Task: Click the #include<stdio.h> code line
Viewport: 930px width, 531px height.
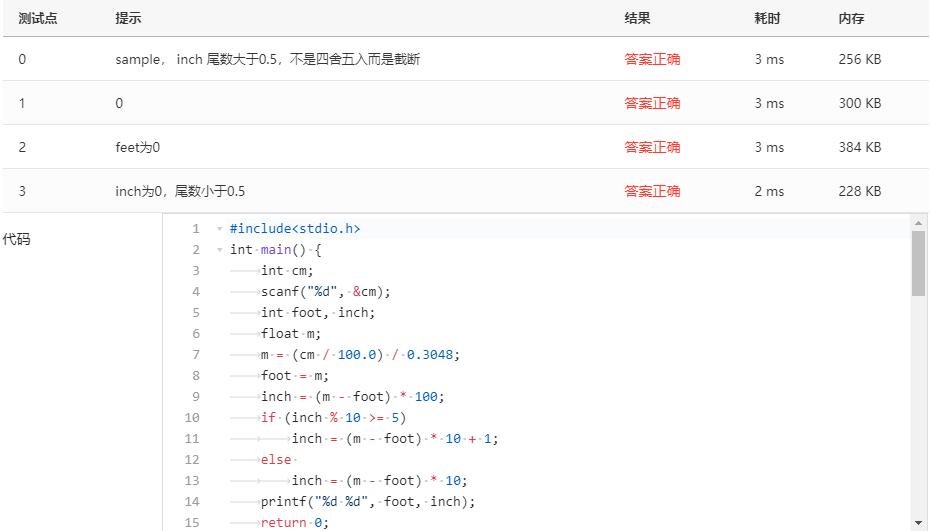Action: [295, 229]
